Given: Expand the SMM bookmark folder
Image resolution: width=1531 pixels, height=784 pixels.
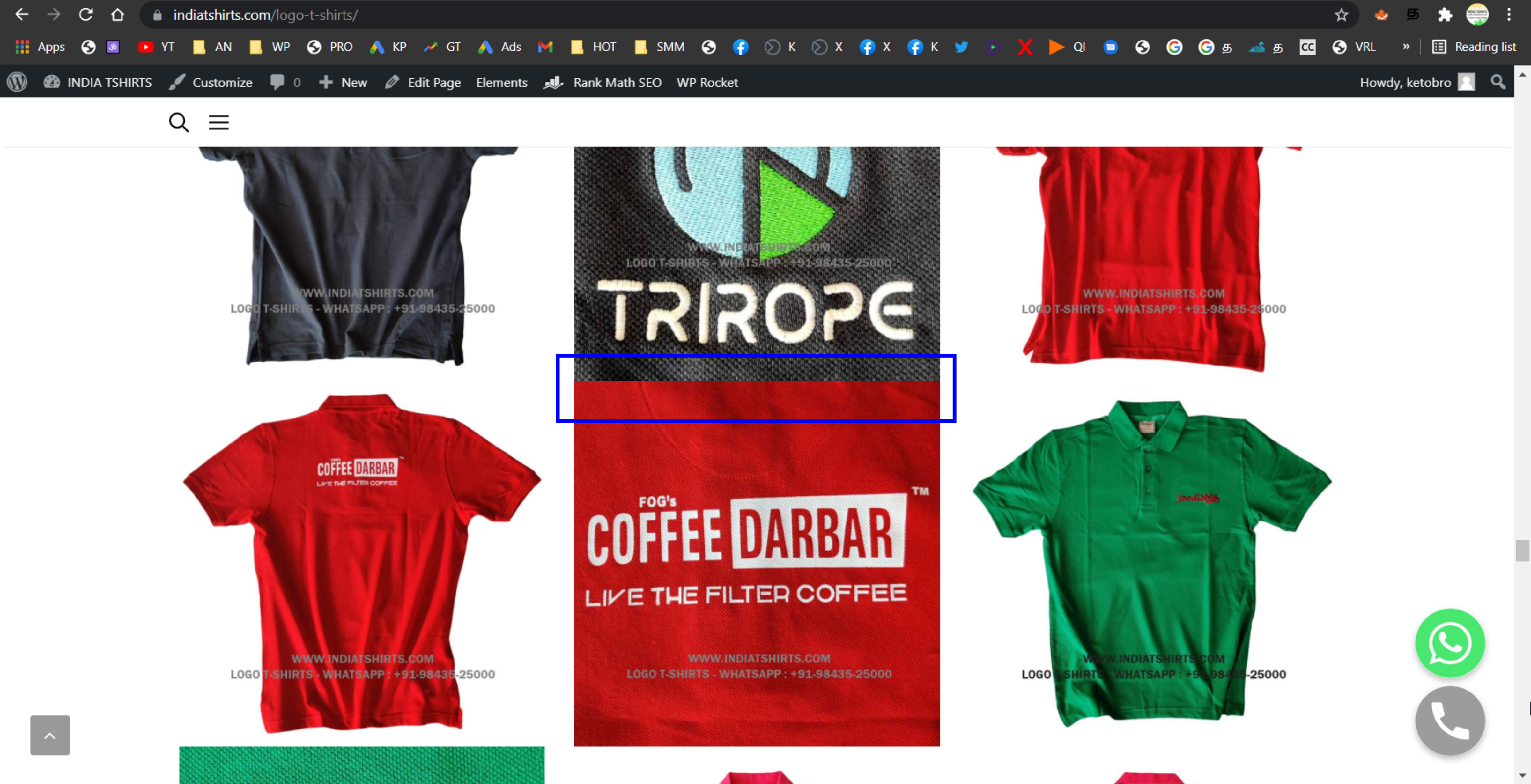Looking at the screenshot, I should (x=660, y=47).
